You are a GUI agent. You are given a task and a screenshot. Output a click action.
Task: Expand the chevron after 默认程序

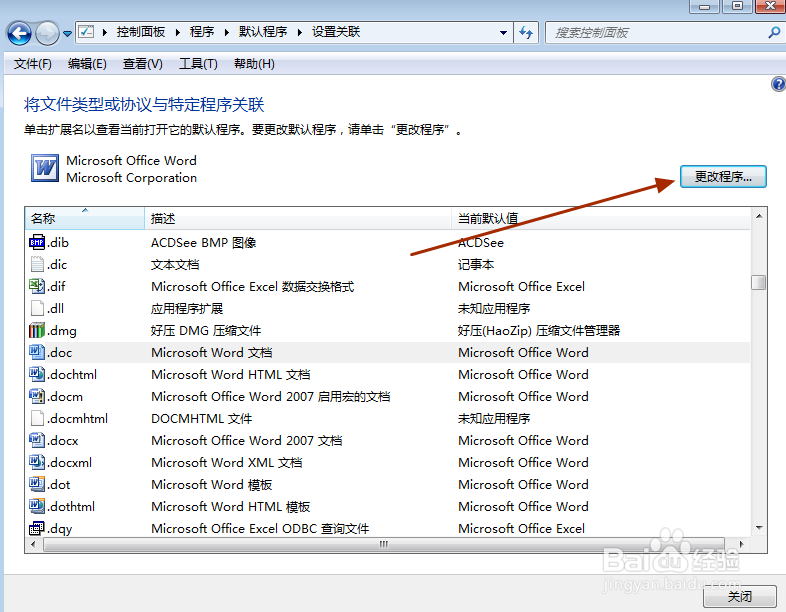[x=300, y=33]
